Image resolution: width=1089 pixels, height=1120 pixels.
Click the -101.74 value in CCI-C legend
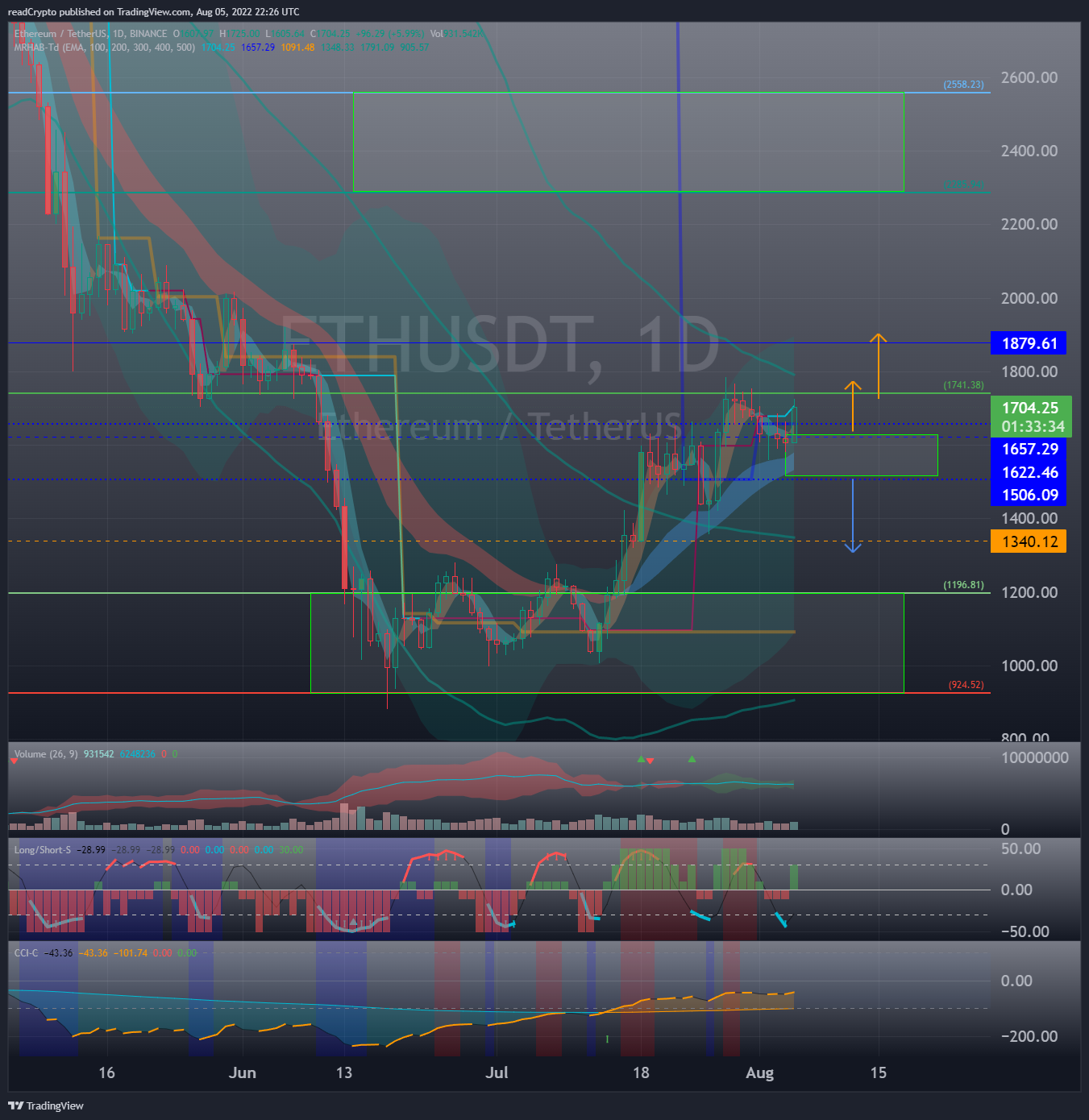tap(130, 952)
